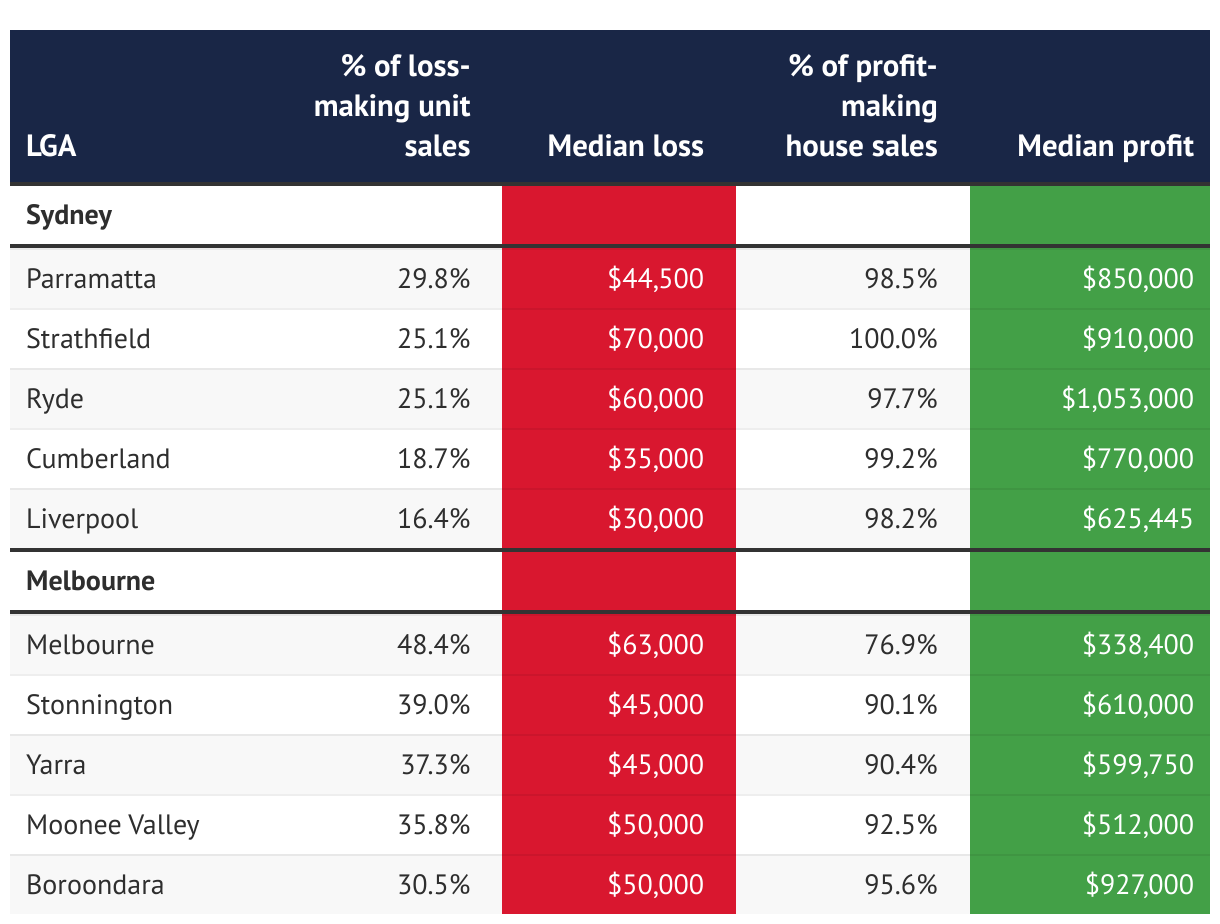Click Strathfield's 100.0% profit-making value

[893, 339]
